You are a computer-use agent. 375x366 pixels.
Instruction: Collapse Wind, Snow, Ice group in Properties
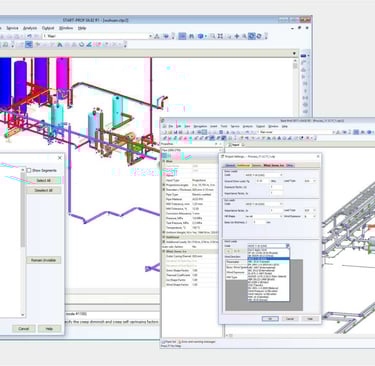(164, 252)
